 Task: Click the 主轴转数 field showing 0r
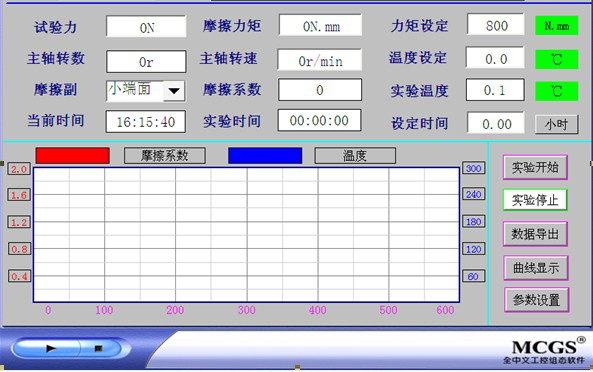point(146,61)
